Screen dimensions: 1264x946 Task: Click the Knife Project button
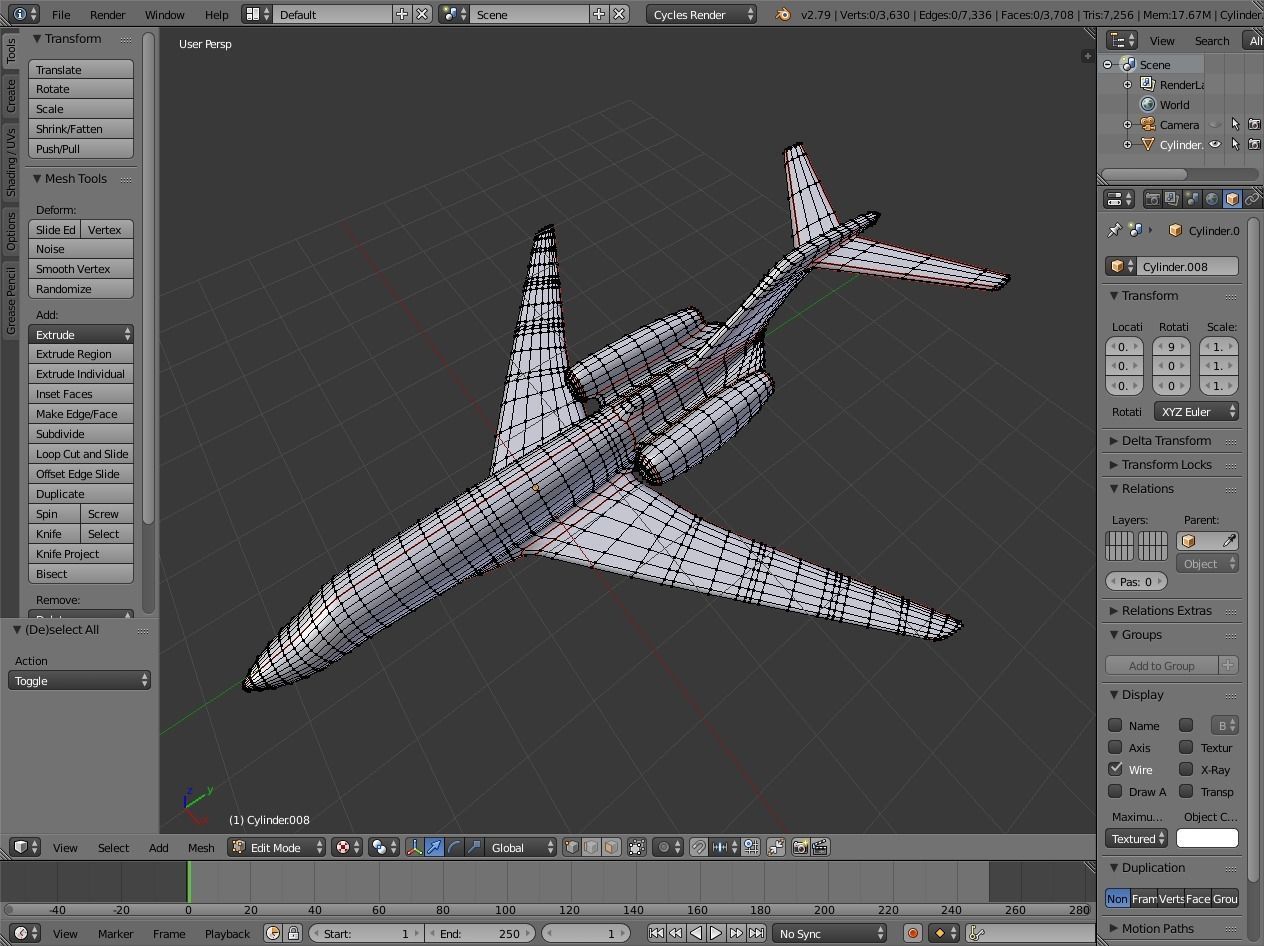pyautogui.click(x=81, y=553)
